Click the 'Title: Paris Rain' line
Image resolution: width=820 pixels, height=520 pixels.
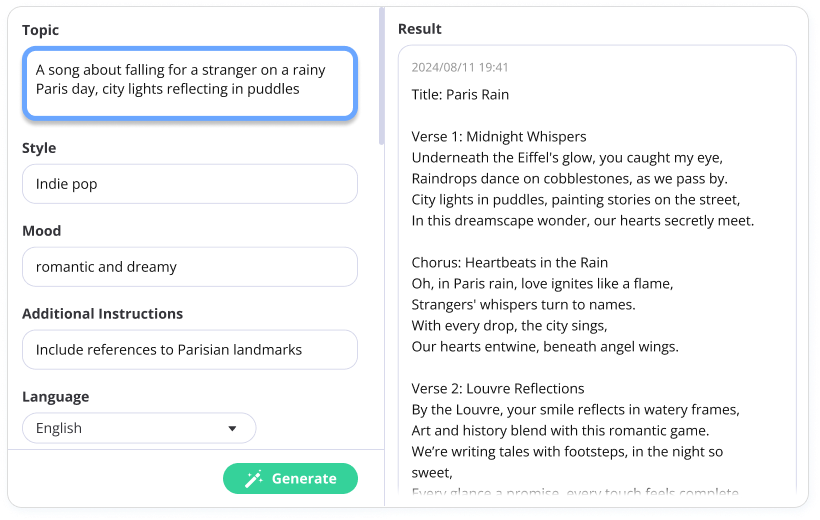coord(460,95)
